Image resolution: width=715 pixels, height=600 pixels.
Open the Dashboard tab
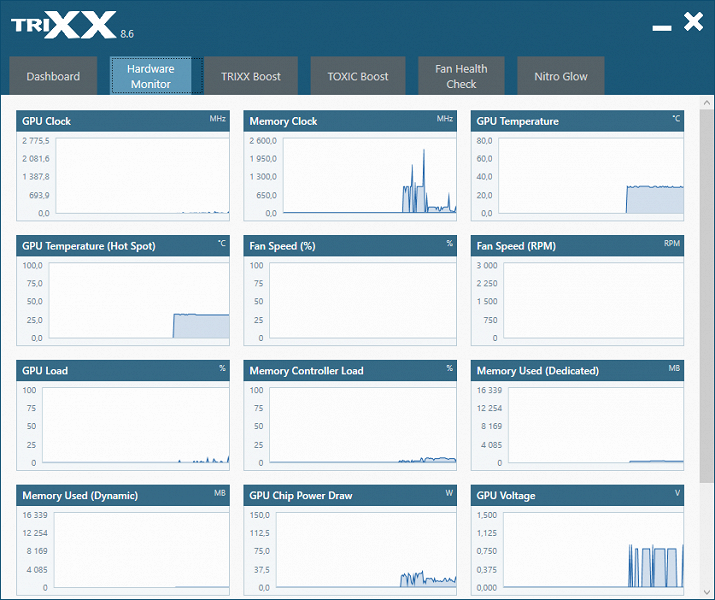[53, 76]
